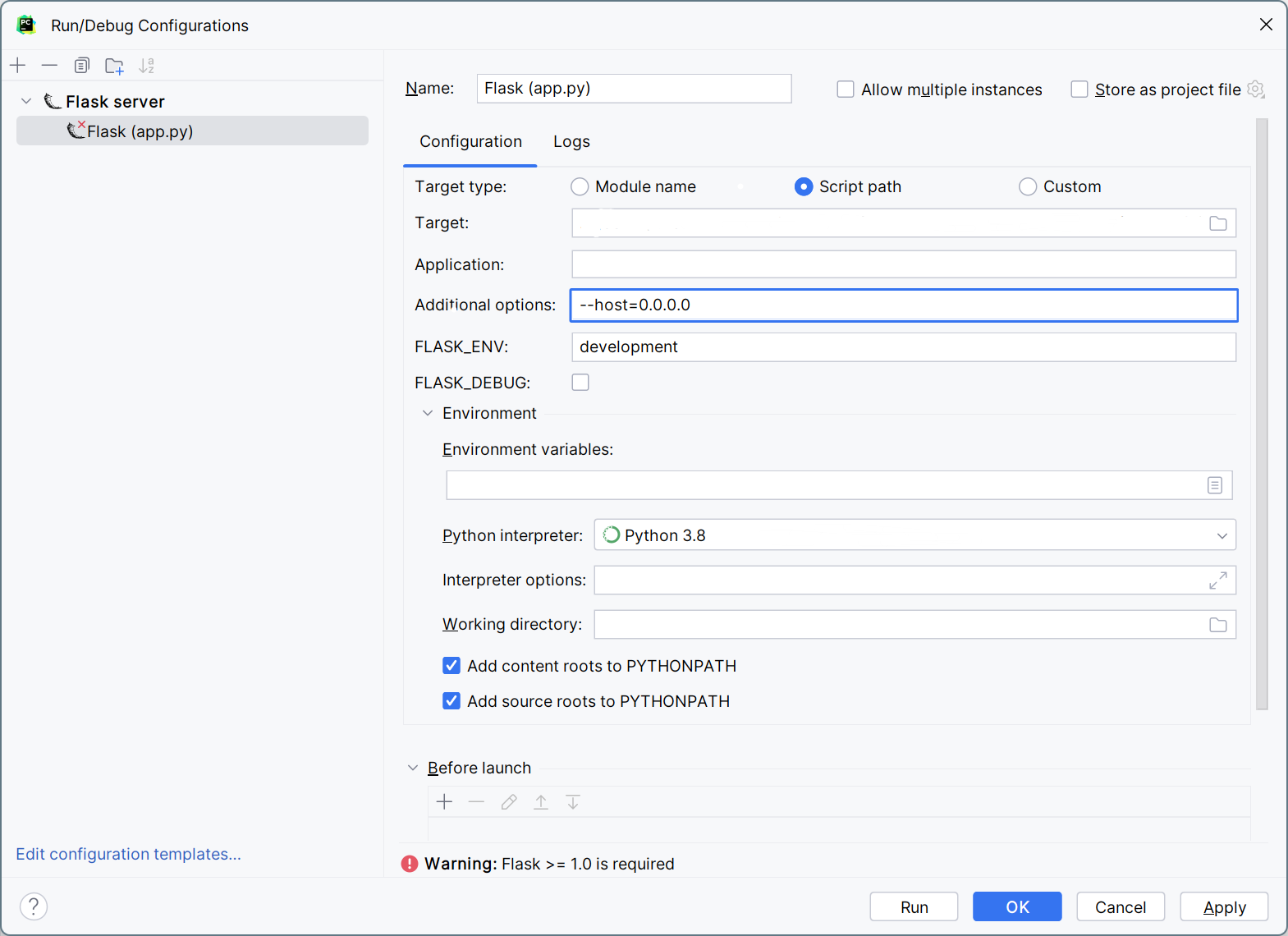The width and height of the screenshot is (1288, 936).
Task: Click the Add New Configuration plus icon
Action: [x=18, y=66]
